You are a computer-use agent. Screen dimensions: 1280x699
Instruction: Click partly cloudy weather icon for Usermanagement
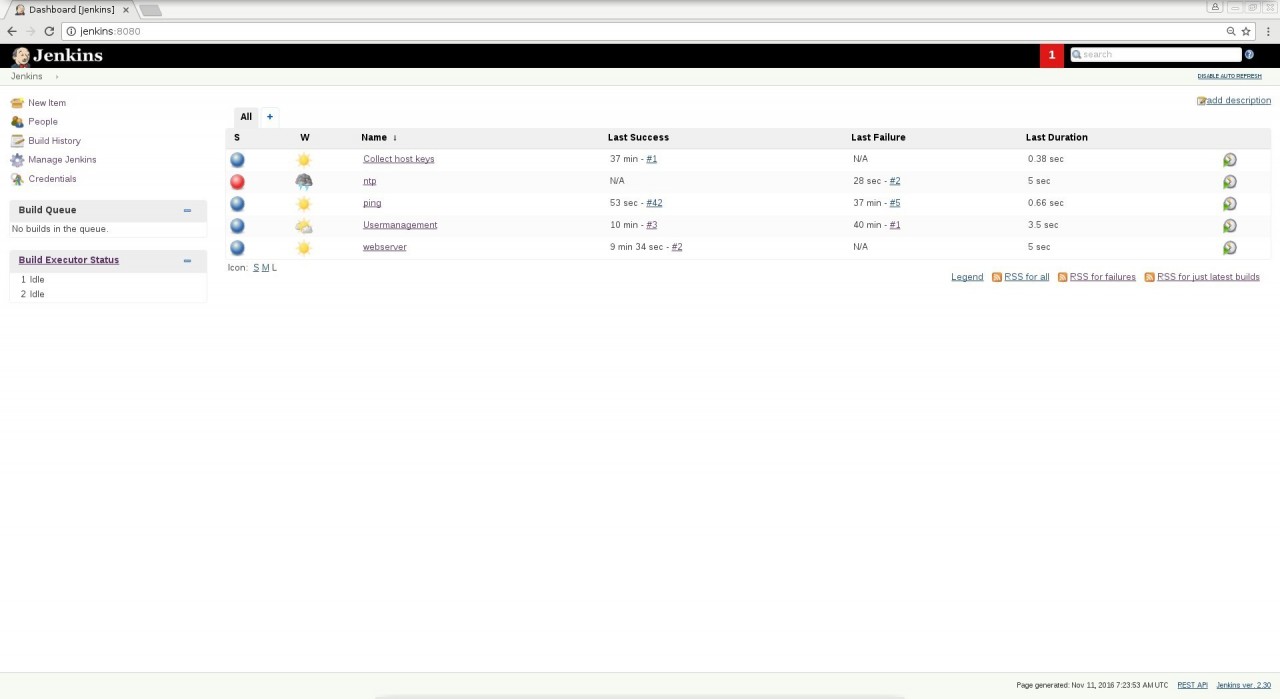coord(304,225)
